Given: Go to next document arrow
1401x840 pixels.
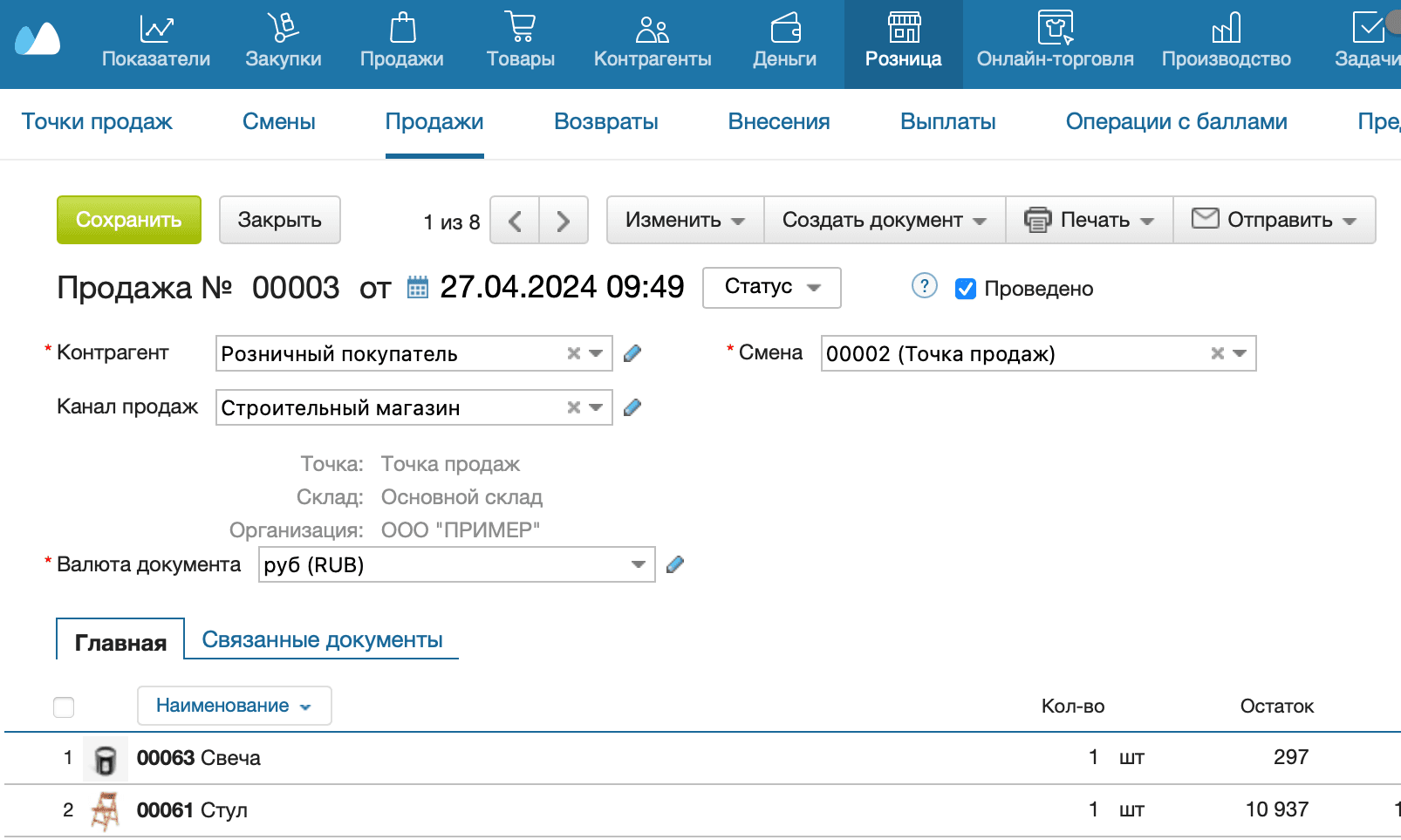Looking at the screenshot, I should [564, 221].
